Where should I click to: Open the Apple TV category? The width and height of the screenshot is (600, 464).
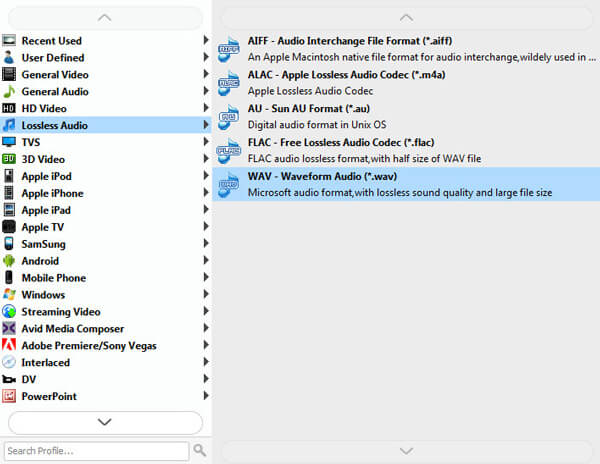pyautogui.click(x=106, y=227)
